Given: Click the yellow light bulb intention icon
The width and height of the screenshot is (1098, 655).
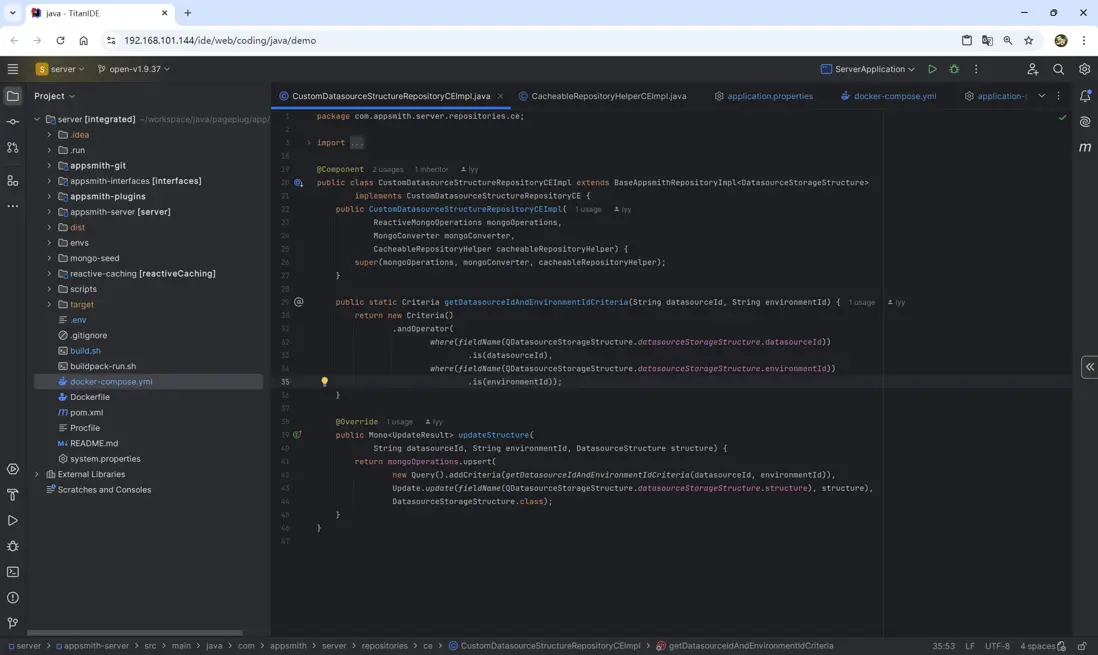Looking at the screenshot, I should click(324, 382).
